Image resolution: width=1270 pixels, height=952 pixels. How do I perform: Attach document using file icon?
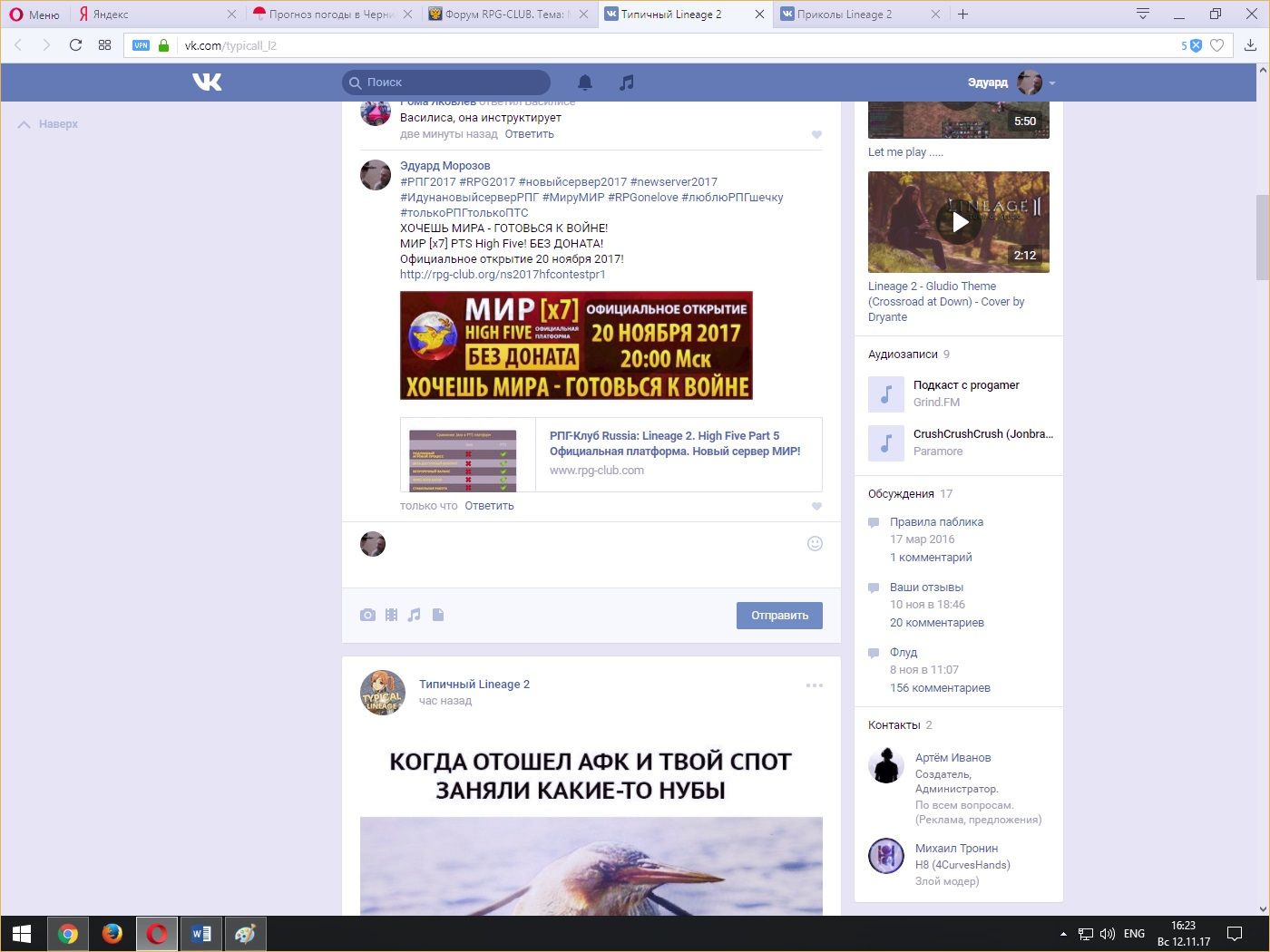click(438, 615)
